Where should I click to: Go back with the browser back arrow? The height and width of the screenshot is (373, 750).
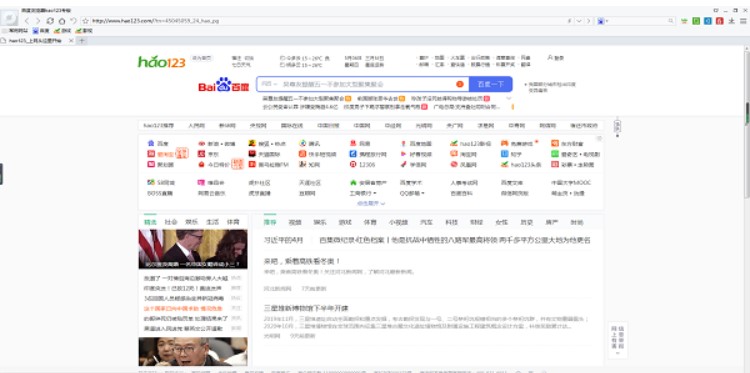coord(27,21)
